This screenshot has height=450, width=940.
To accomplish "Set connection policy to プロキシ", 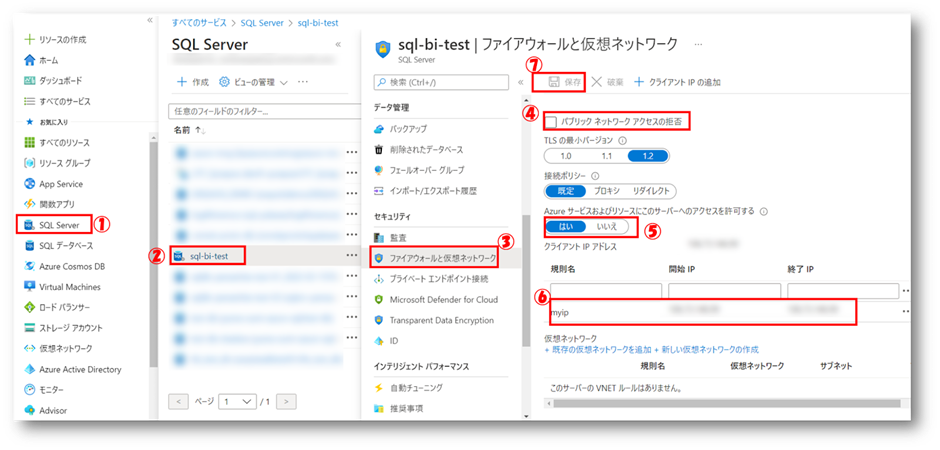I will point(607,191).
